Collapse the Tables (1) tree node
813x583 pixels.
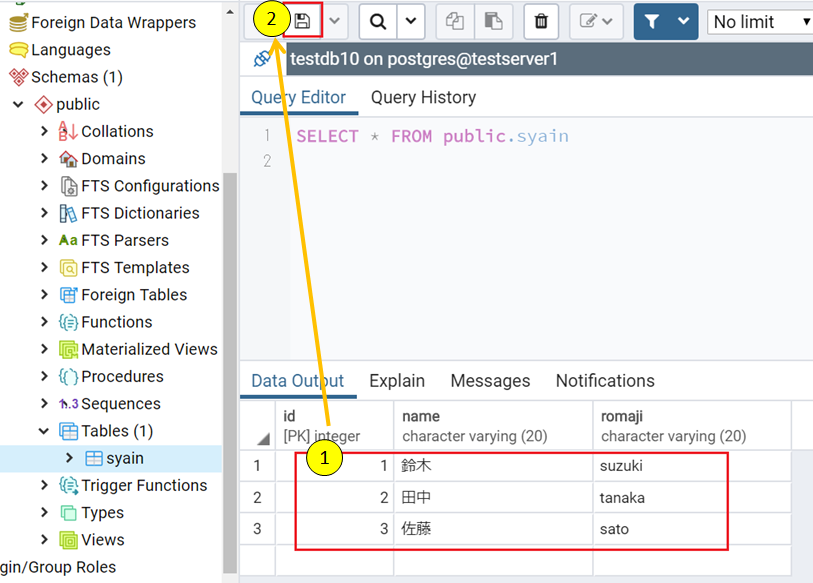tap(44, 431)
